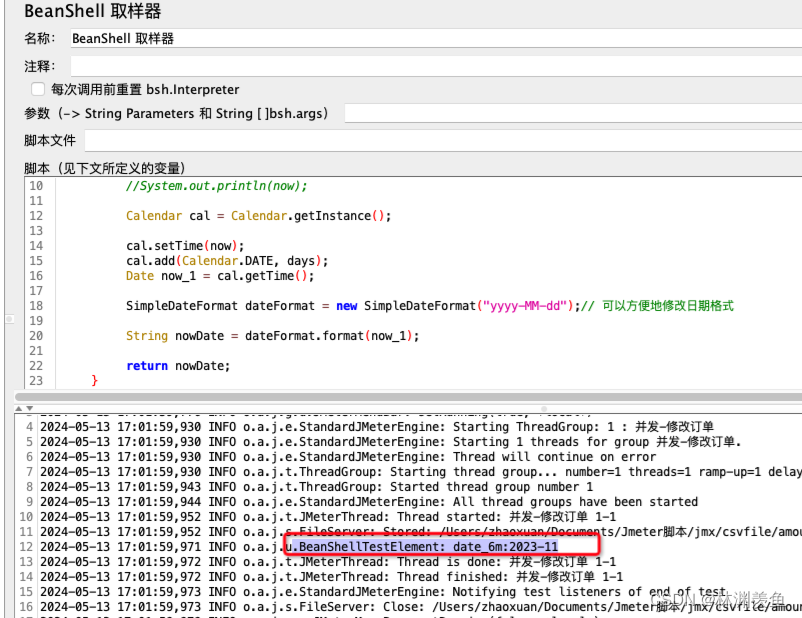Select log line 9 stating all thread groups started
Image resolution: width=802 pixels, height=618 pixels.
pyautogui.click(x=400, y=501)
